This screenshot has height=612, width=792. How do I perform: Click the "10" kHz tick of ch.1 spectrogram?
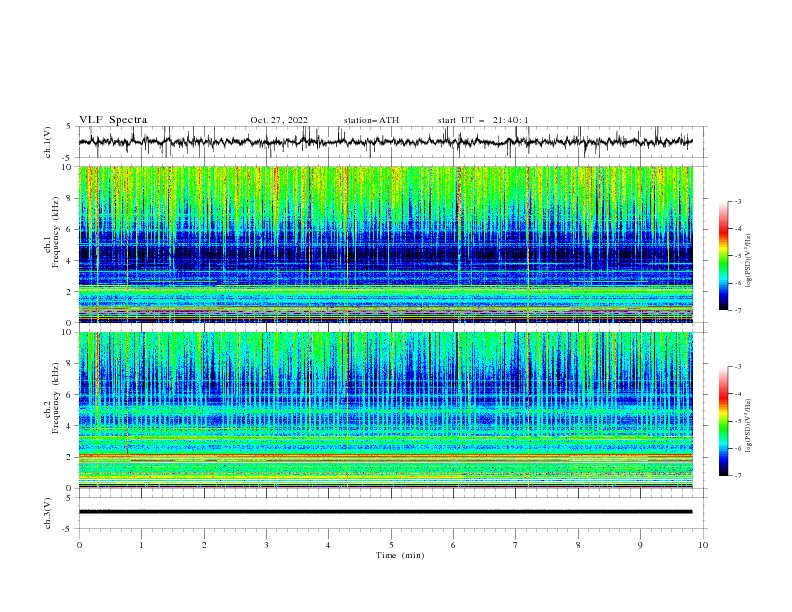(67, 167)
